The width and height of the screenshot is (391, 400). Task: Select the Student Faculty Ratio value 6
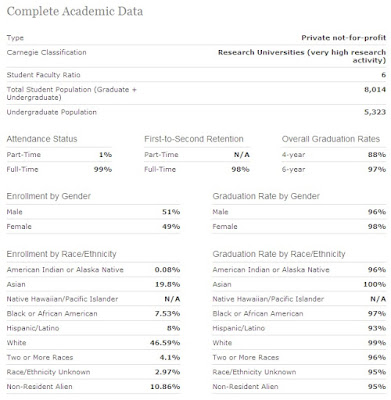[384, 75]
